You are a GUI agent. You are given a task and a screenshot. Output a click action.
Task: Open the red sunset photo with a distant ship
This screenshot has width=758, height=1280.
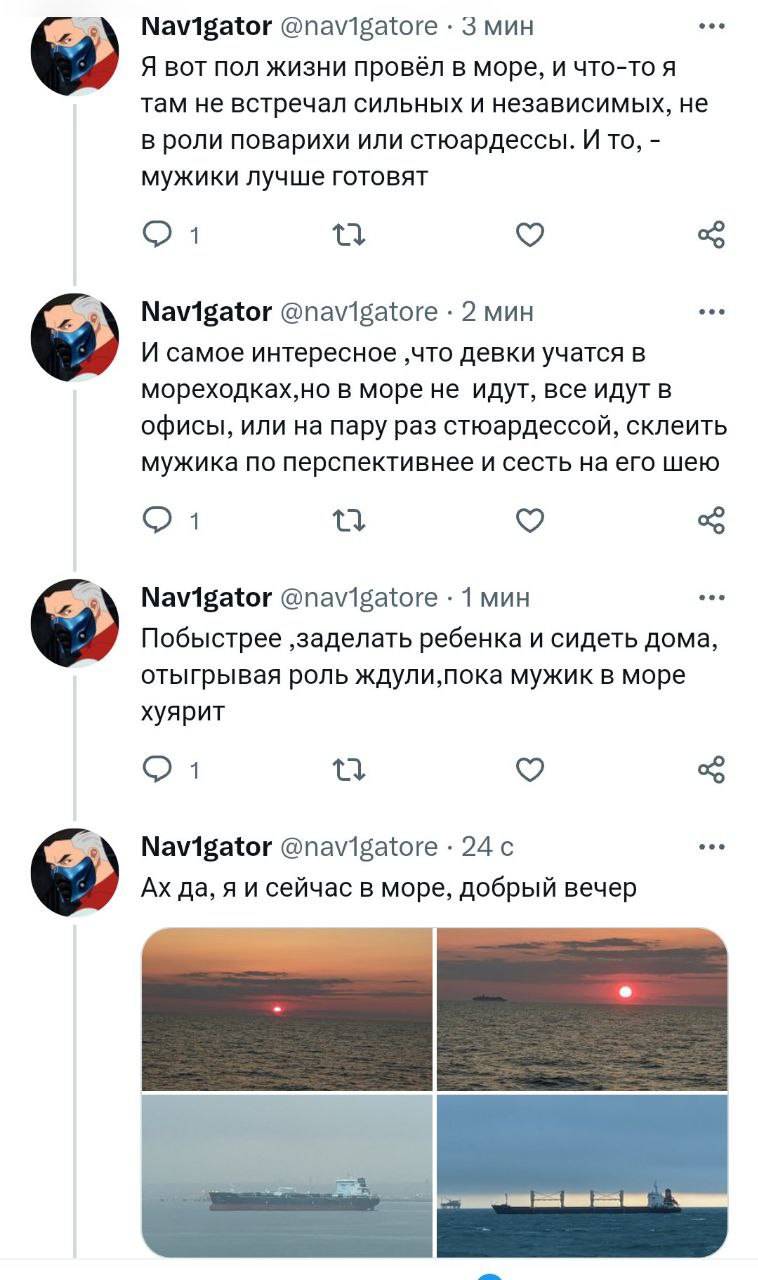(x=583, y=1008)
